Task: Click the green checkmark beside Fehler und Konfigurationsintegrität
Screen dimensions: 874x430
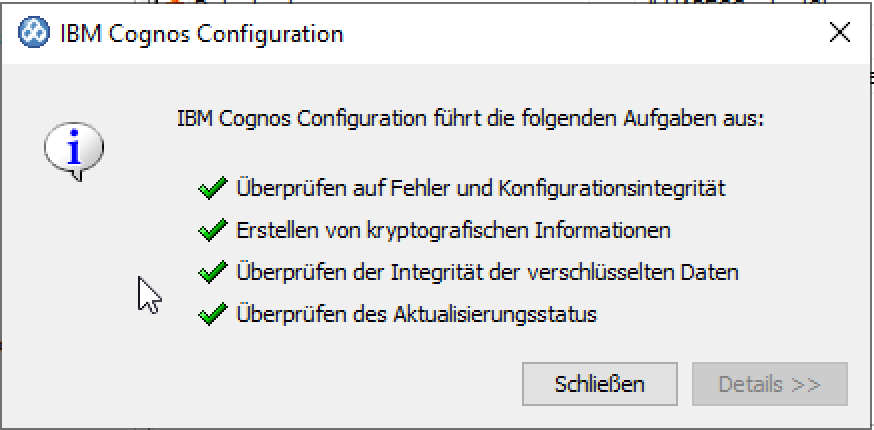Action: (x=212, y=188)
